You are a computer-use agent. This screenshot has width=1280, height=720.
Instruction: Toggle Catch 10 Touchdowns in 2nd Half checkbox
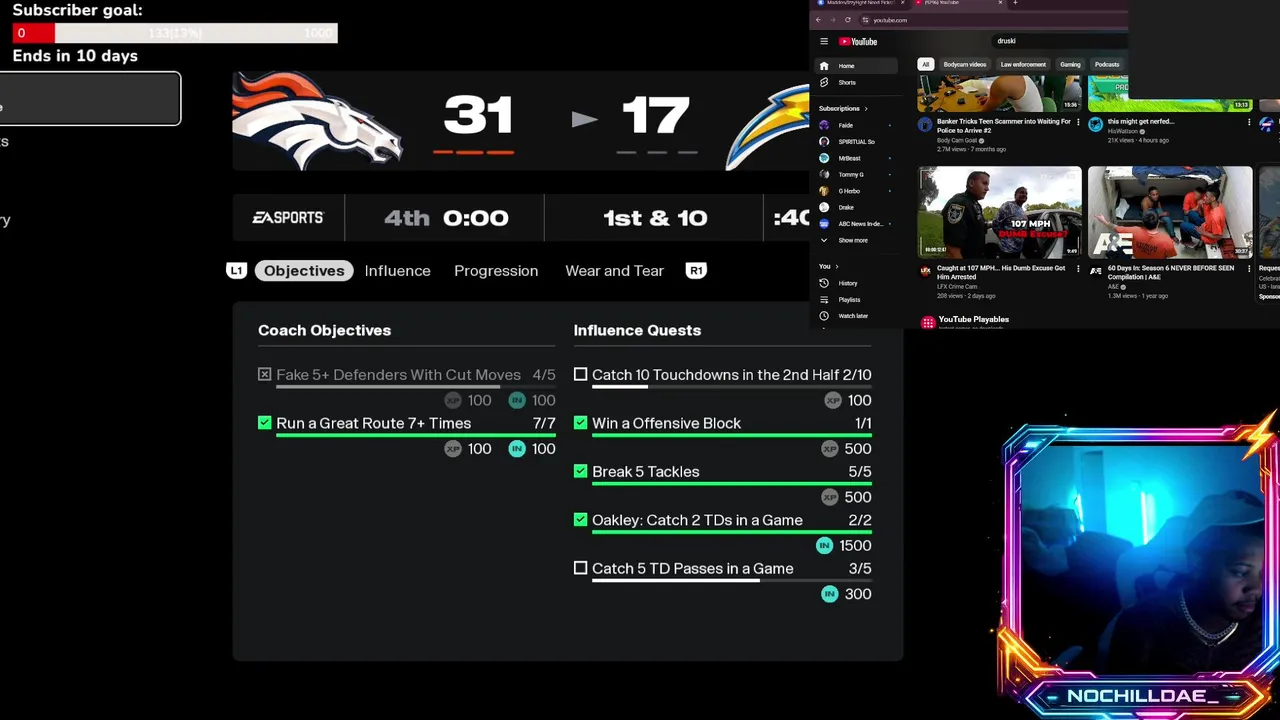point(580,374)
